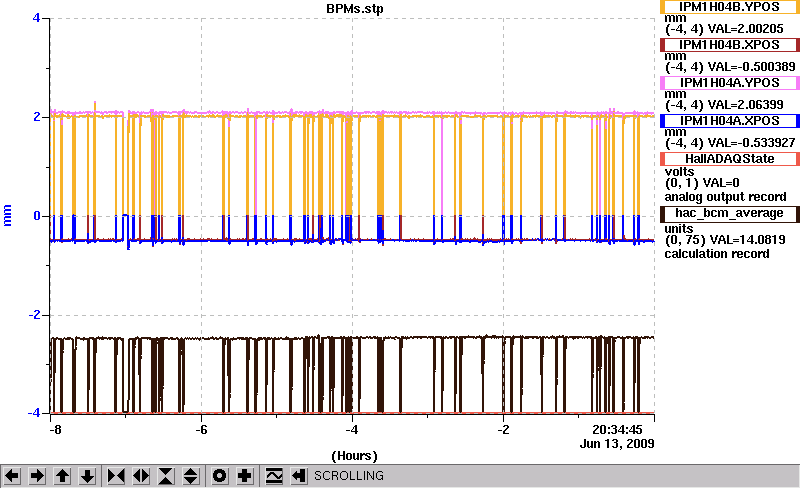Click the arrow-to-bar return-to-live icon
800x488 pixels.
pyautogui.click(x=299, y=476)
